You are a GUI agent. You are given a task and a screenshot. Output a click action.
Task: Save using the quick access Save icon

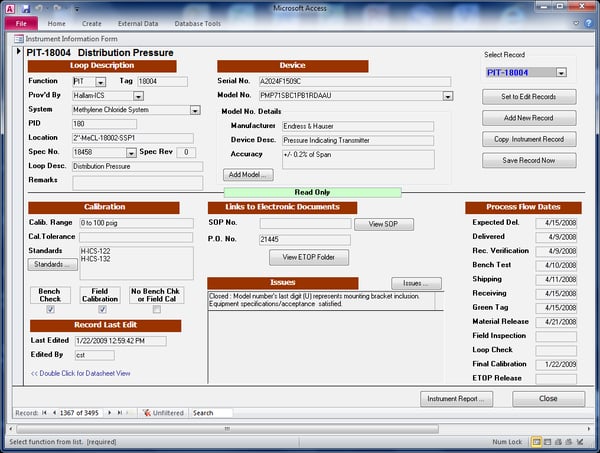coord(26,8)
